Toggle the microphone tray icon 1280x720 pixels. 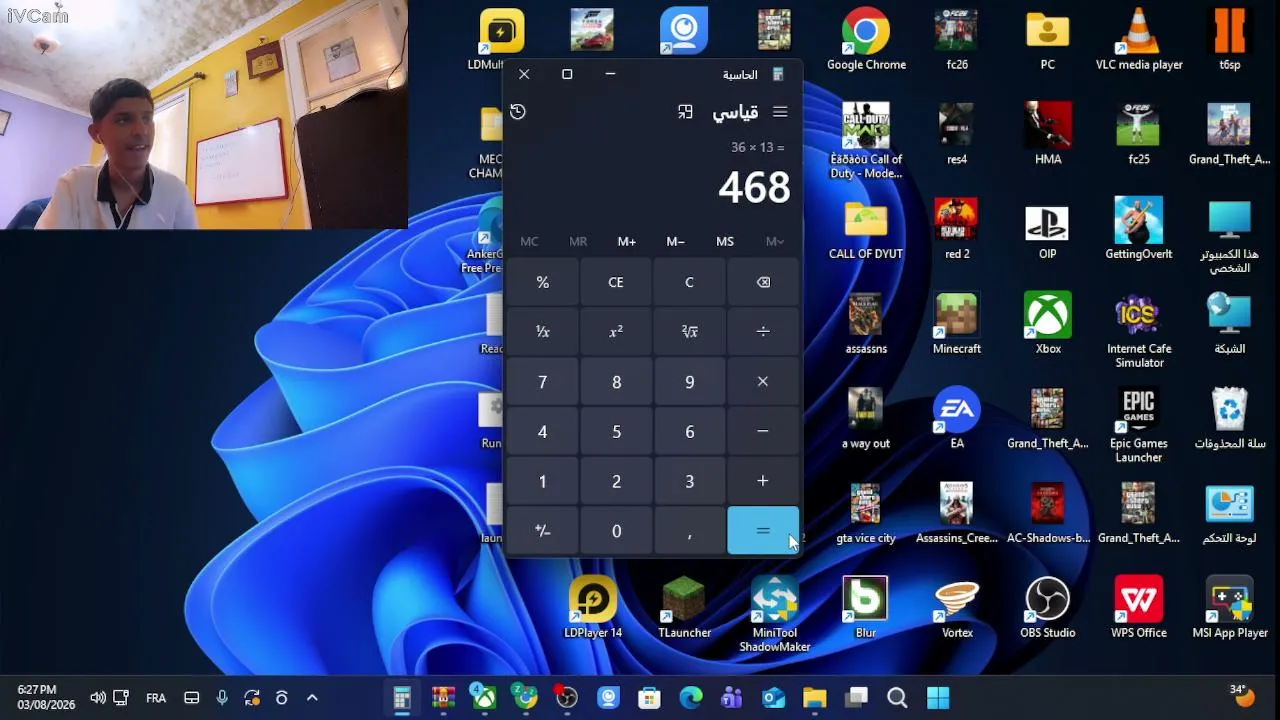[x=222, y=698]
